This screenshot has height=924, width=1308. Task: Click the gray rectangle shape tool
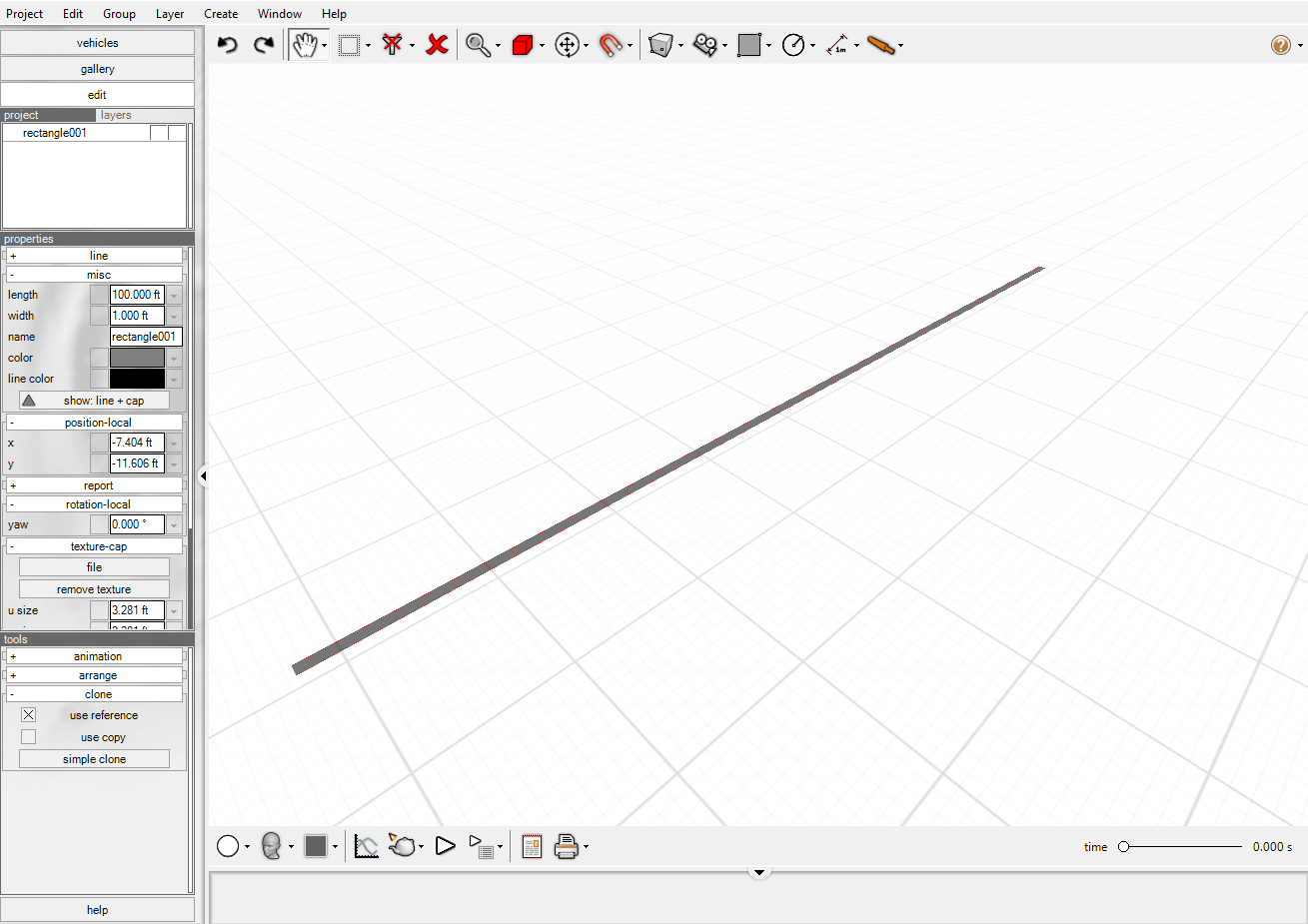point(749,45)
